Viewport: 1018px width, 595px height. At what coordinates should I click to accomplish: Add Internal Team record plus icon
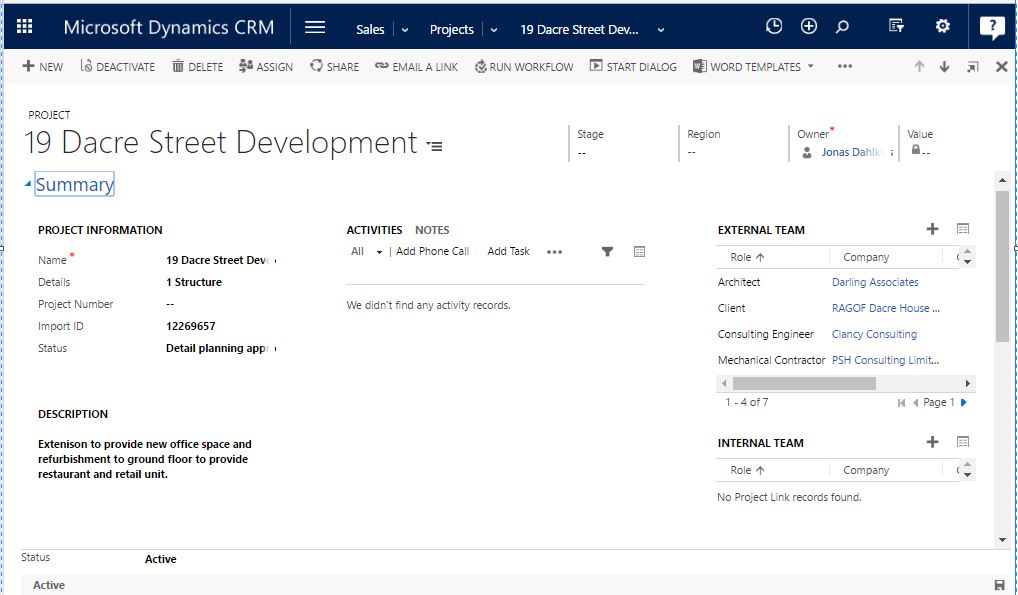(x=932, y=442)
